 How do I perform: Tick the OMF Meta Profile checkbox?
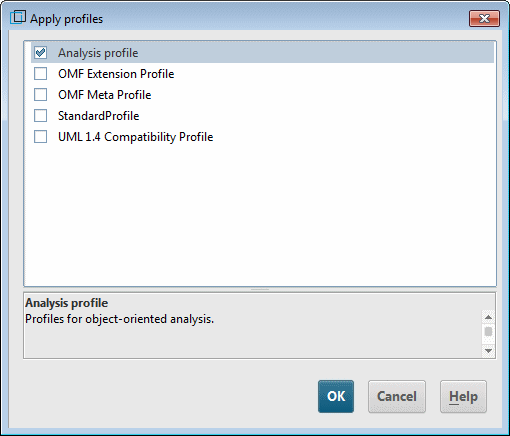[x=40, y=95]
